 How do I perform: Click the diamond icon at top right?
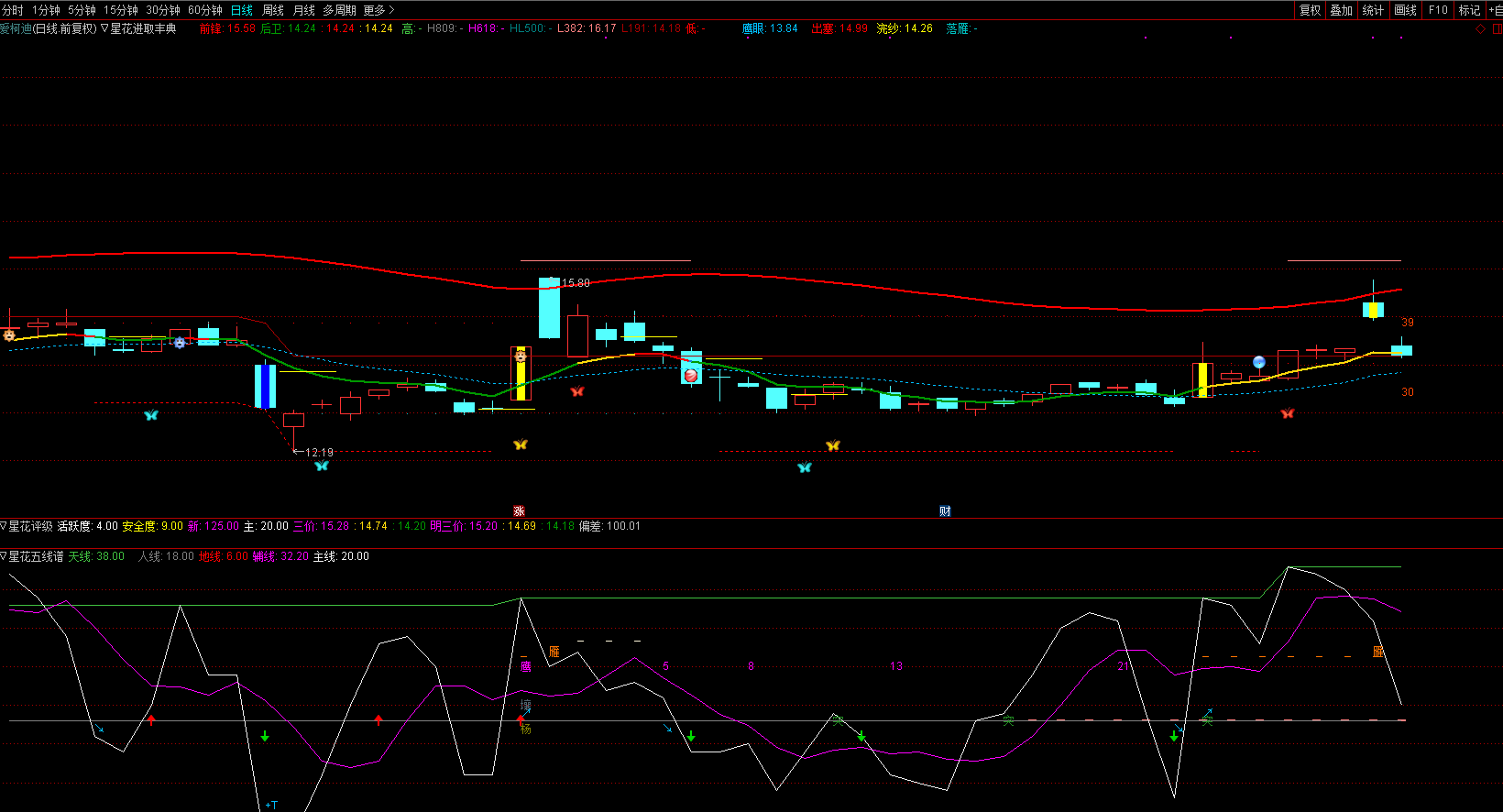[1480, 29]
